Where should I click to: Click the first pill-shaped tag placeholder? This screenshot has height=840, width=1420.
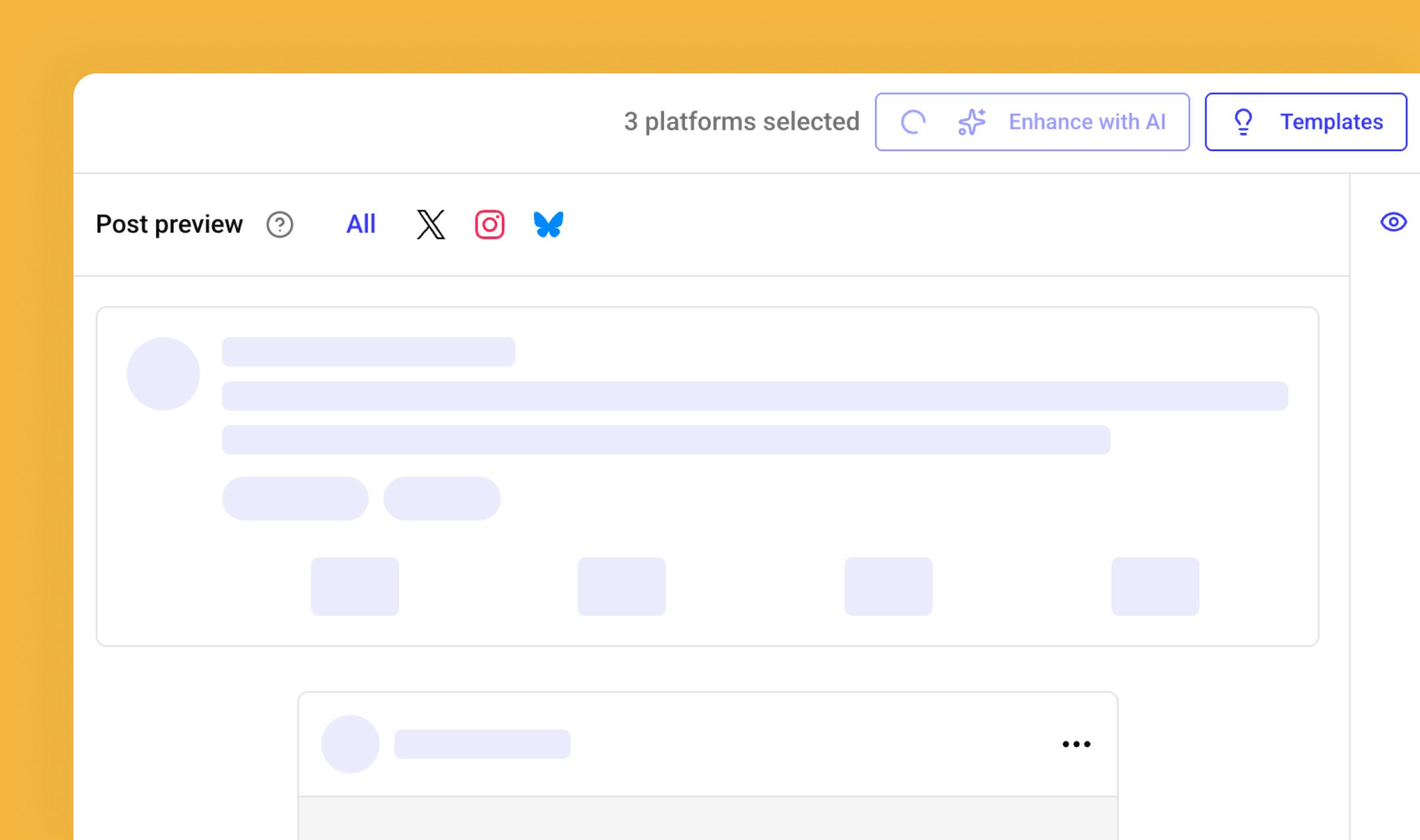pyautogui.click(x=295, y=498)
